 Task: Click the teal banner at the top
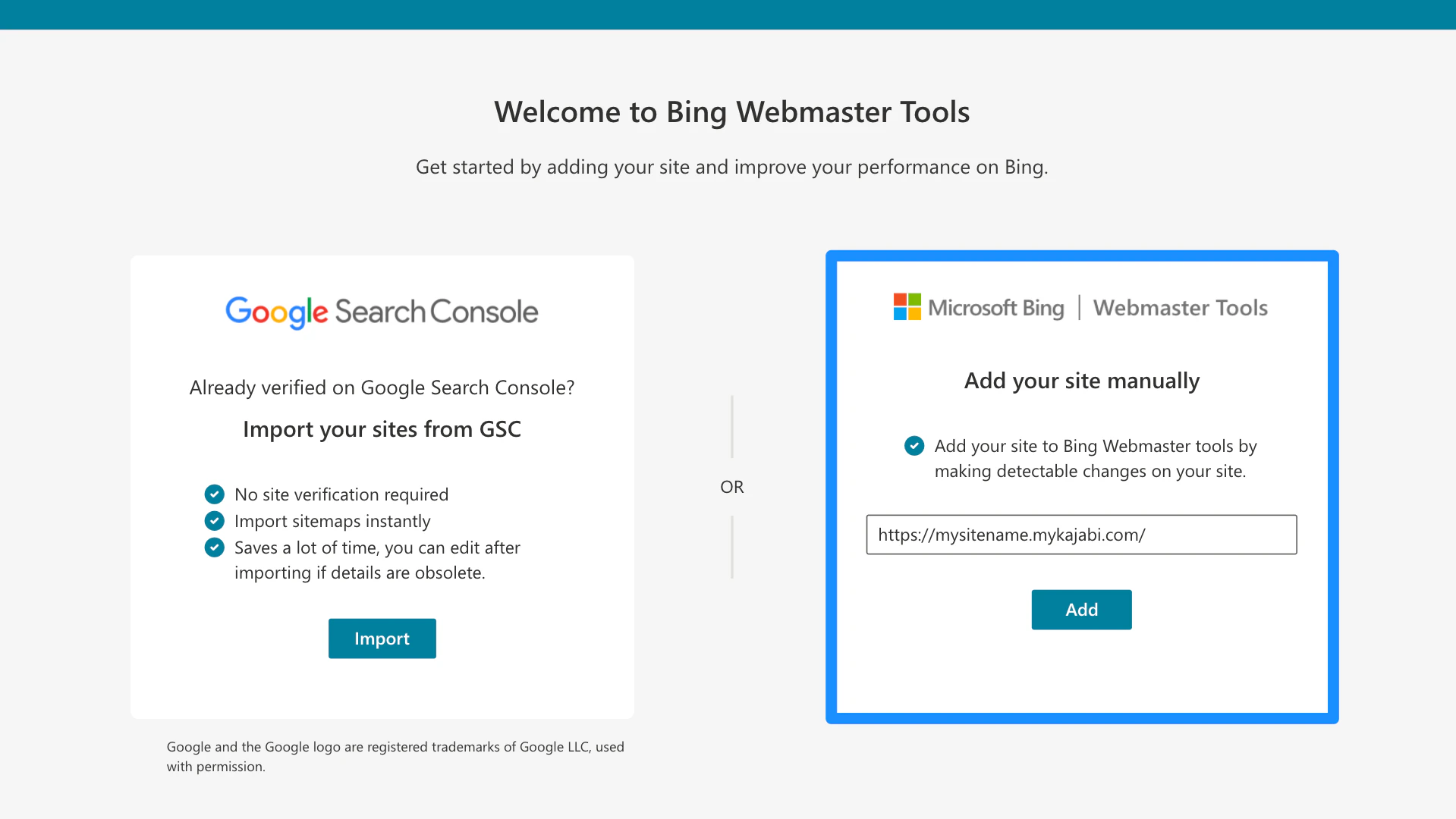click(x=728, y=14)
